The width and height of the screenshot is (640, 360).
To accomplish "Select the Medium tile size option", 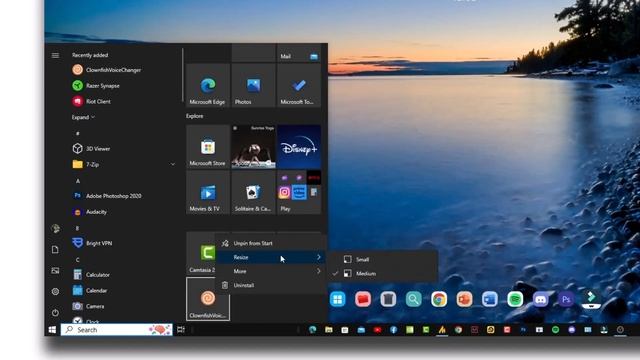I will [x=383, y=273].
